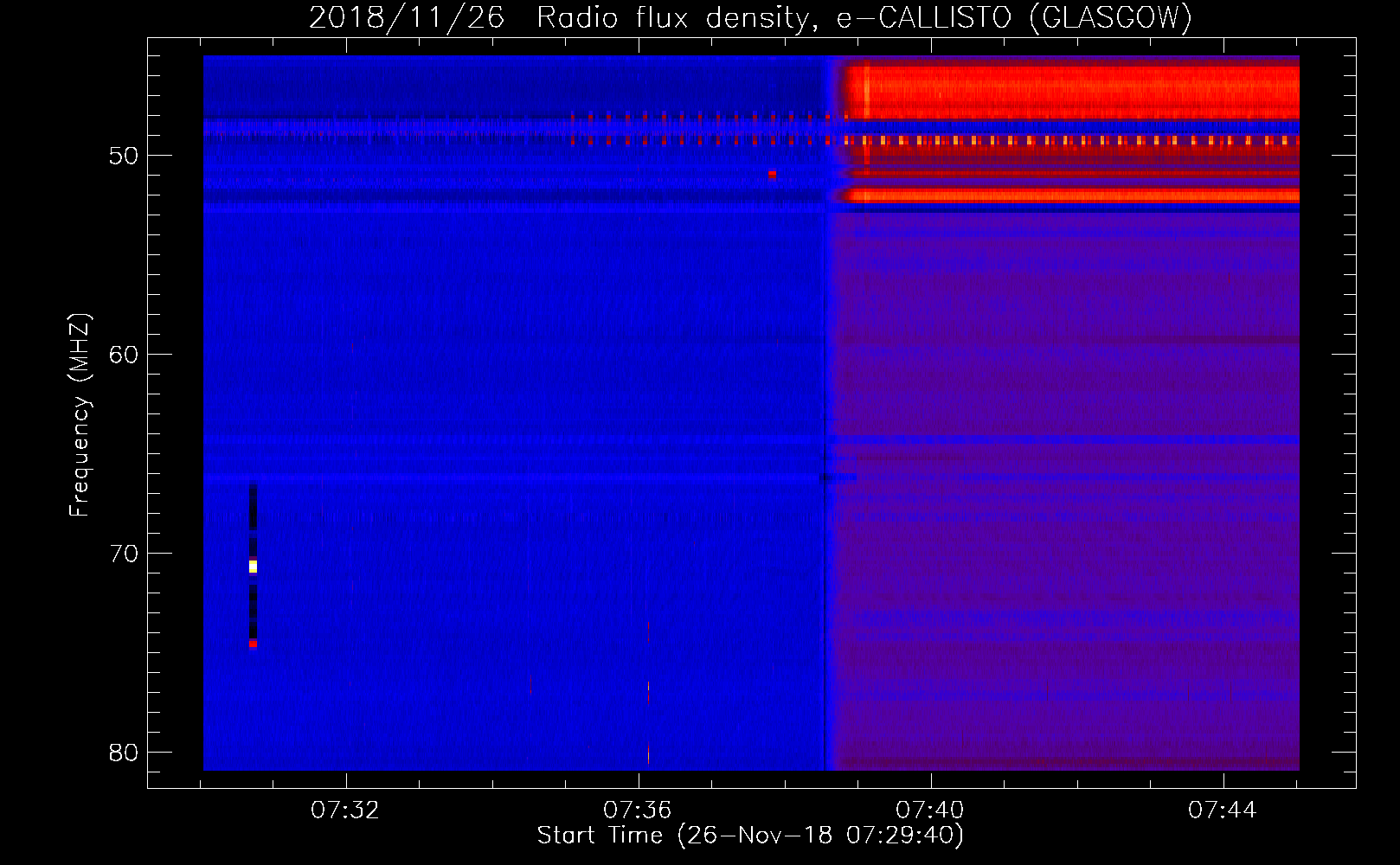Click the plot title 'Radio flux density, e-CALLISTO (GLASGOW)'
The image size is (1400, 865).
pos(864,18)
